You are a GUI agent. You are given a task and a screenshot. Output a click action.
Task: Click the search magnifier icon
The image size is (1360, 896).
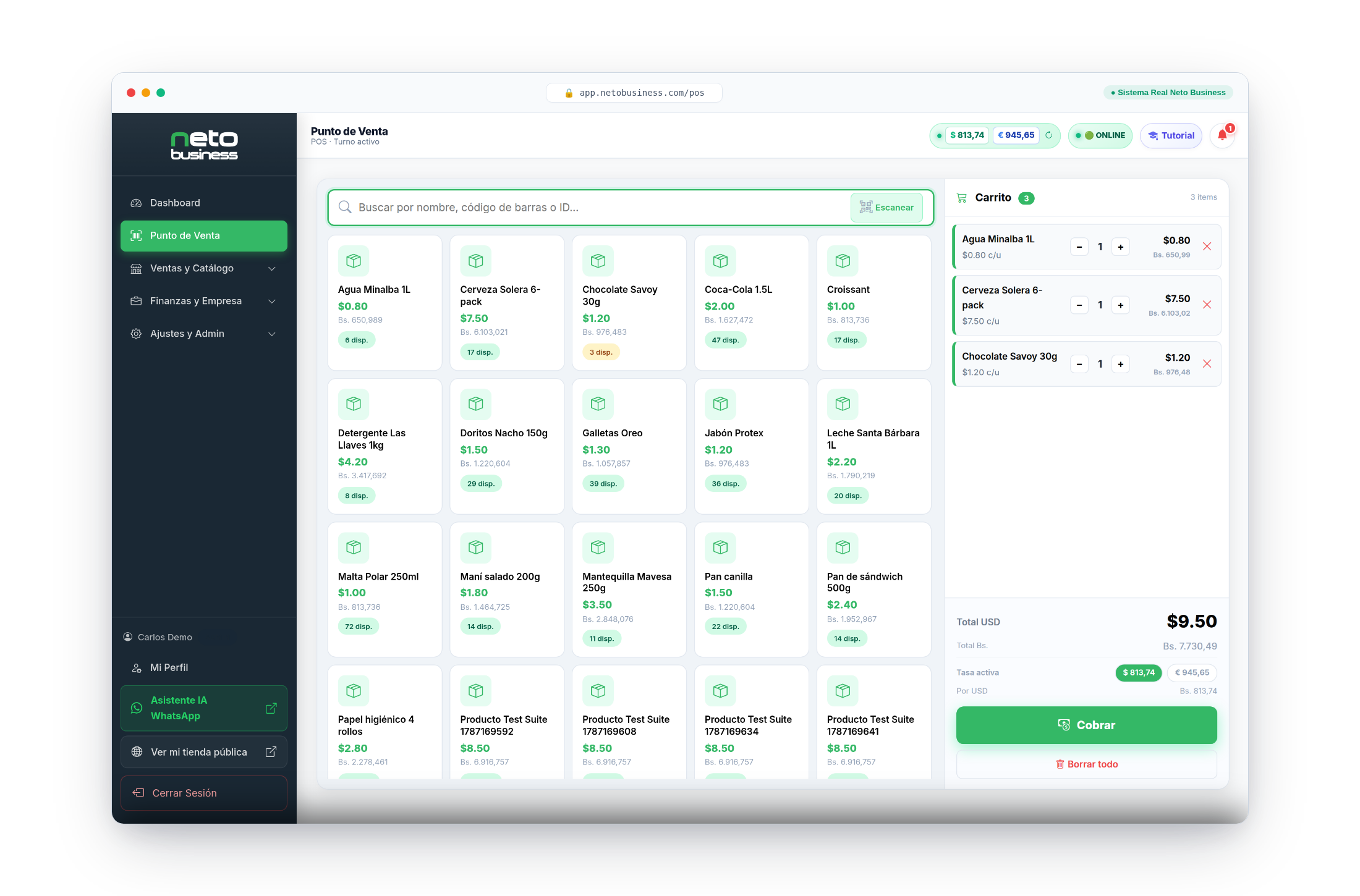click(x=345, y=207)
